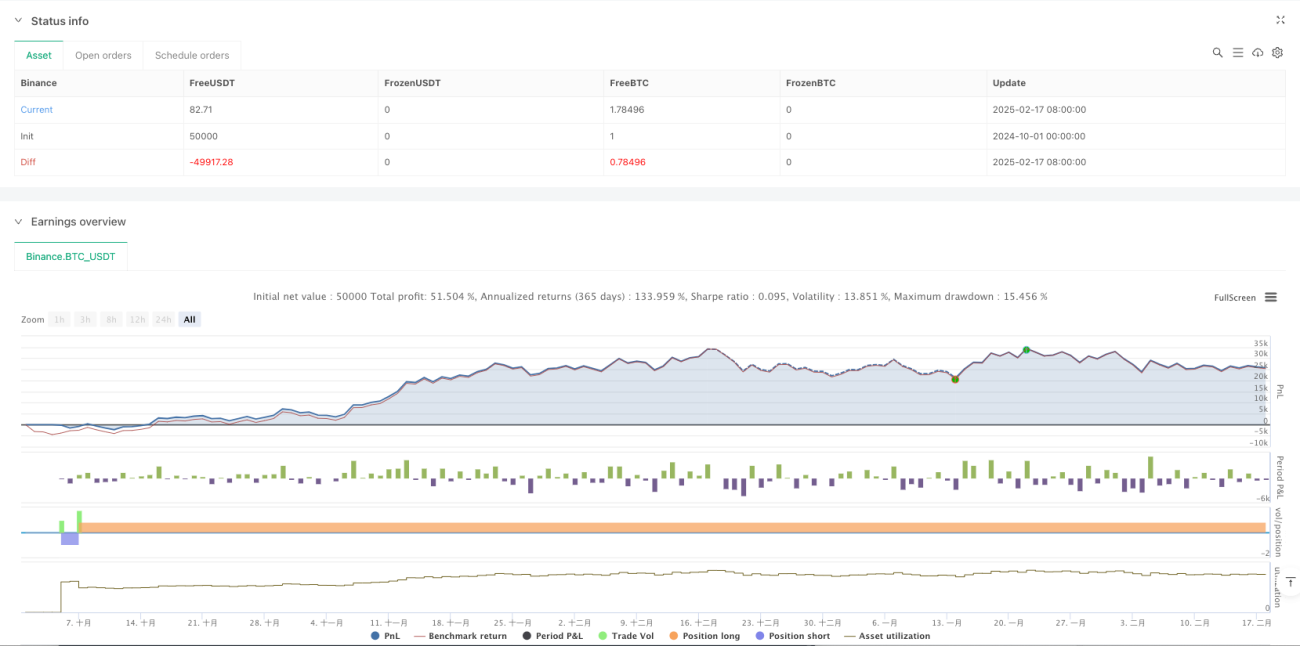Image resolution: width=1300 pixels, height=646 pixels.
Task: Click the collapse fullscreen arrows icon
Action: [1281, 20]
